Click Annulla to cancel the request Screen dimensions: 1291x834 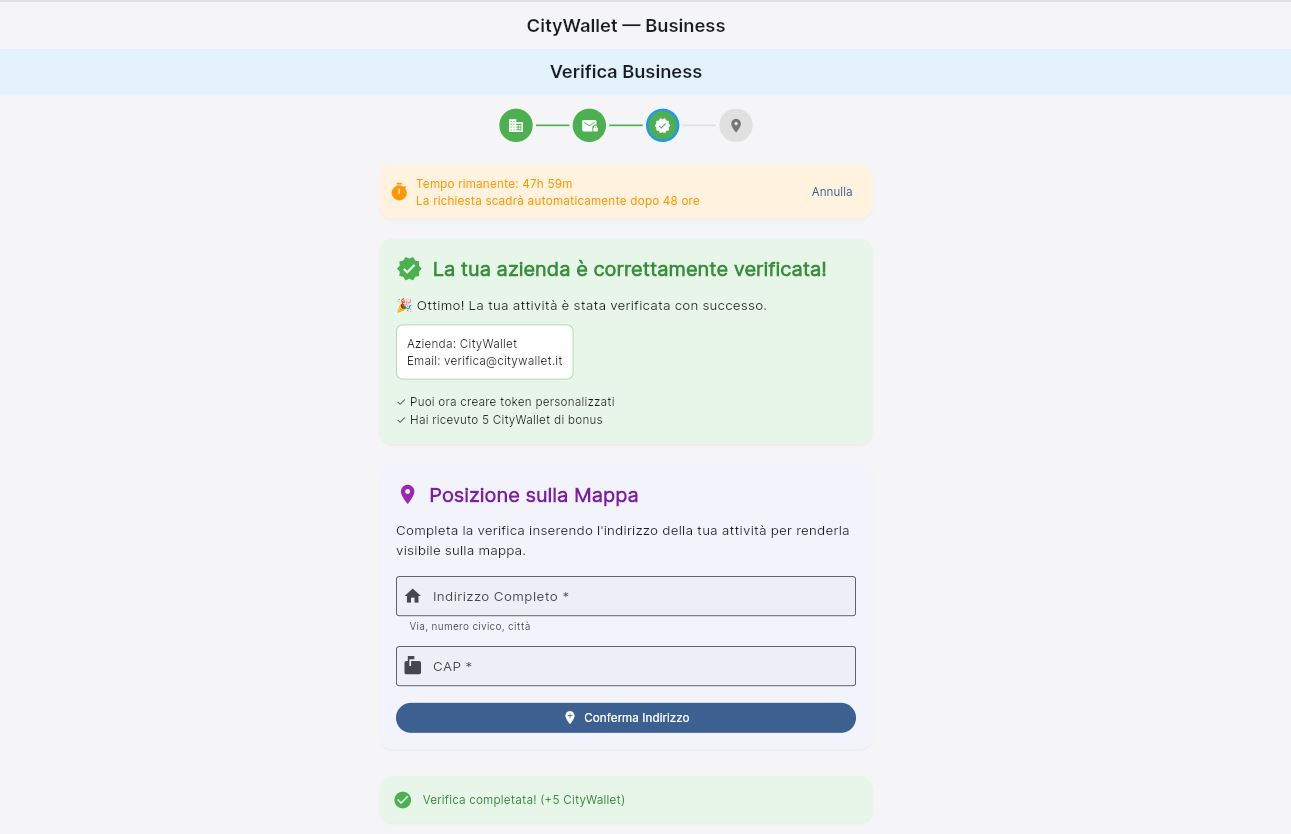point(831,191)
